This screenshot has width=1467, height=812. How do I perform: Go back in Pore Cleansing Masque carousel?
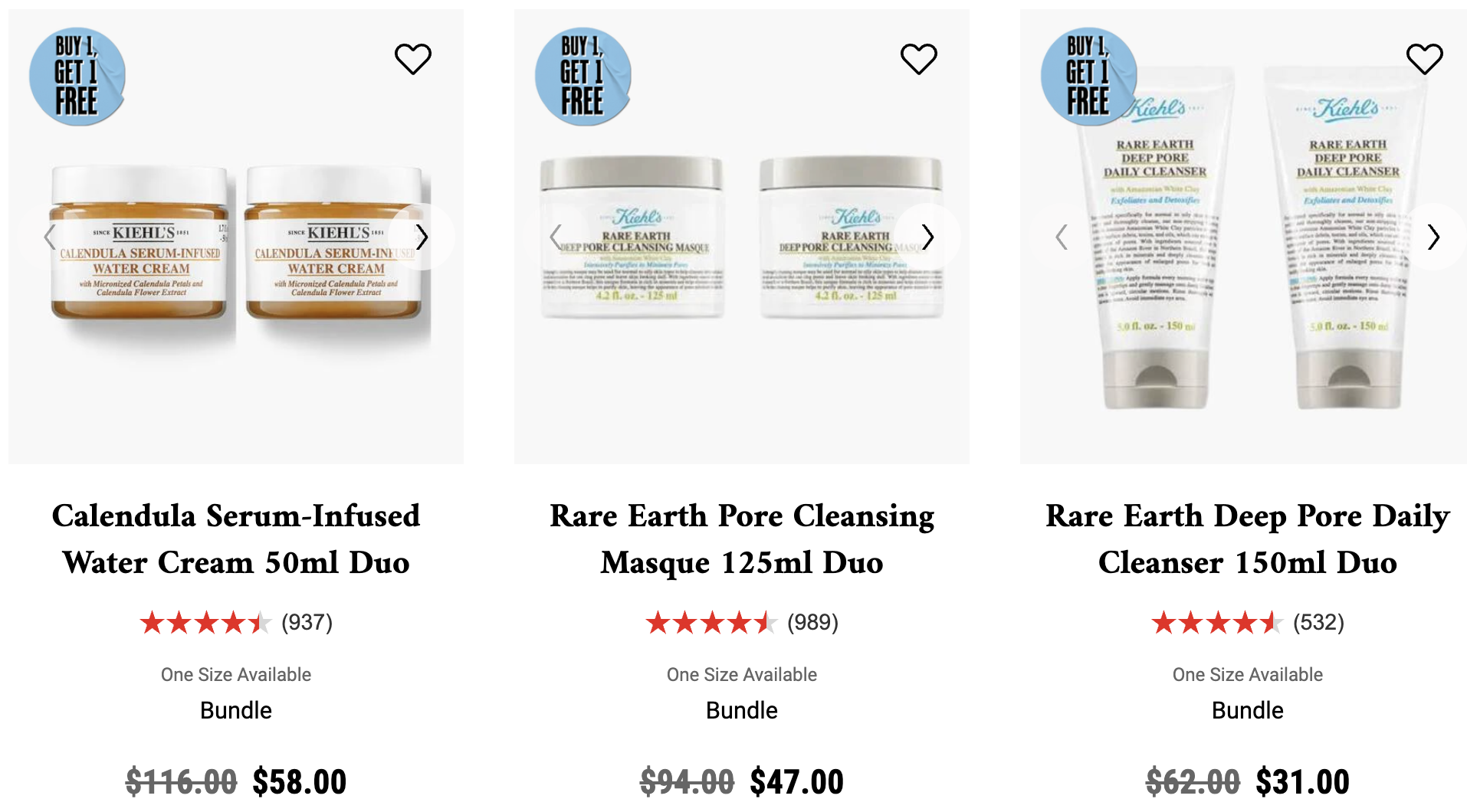(556, 237)
